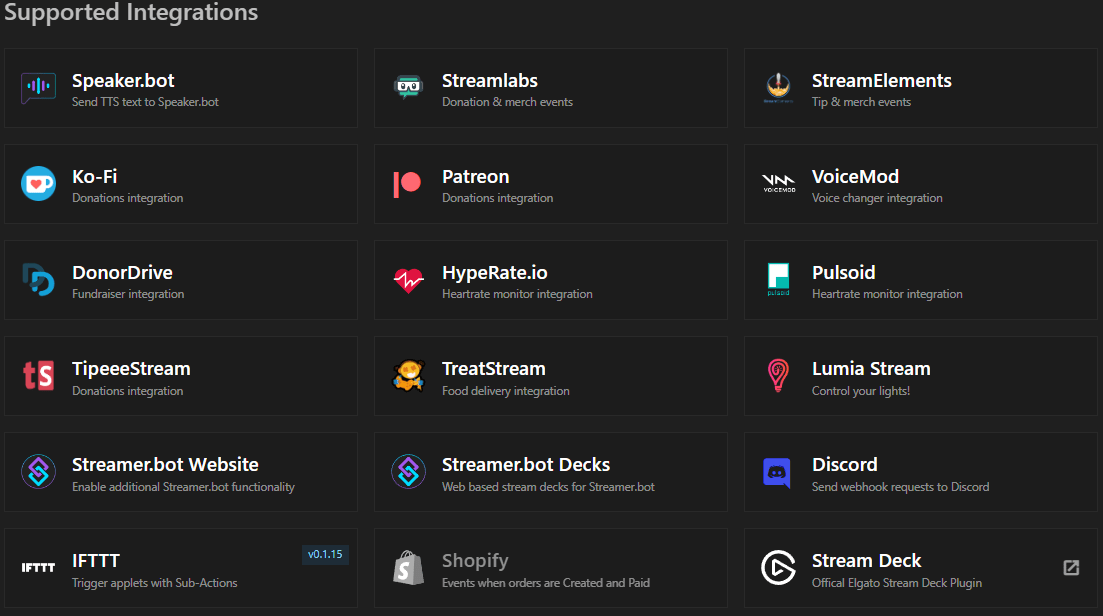1103x616 pixels.
Task: Click the Supported Integrations heading
Action: click(131, 13)
